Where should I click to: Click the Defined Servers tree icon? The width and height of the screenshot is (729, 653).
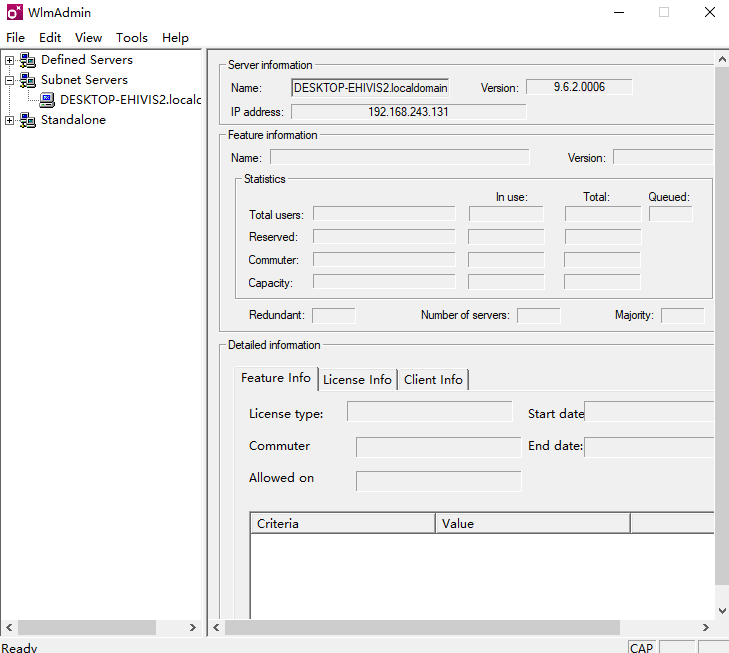coord(27,60)
